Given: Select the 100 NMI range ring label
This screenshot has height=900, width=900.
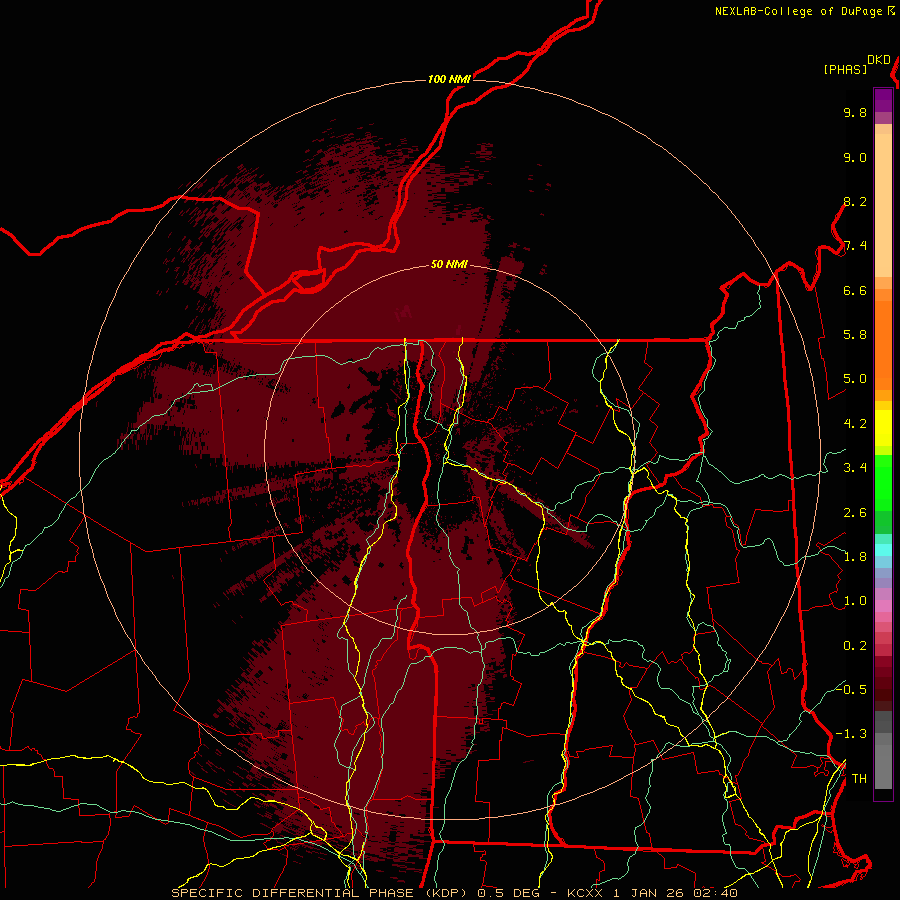Looking at the screenshot, I should 449,79.
